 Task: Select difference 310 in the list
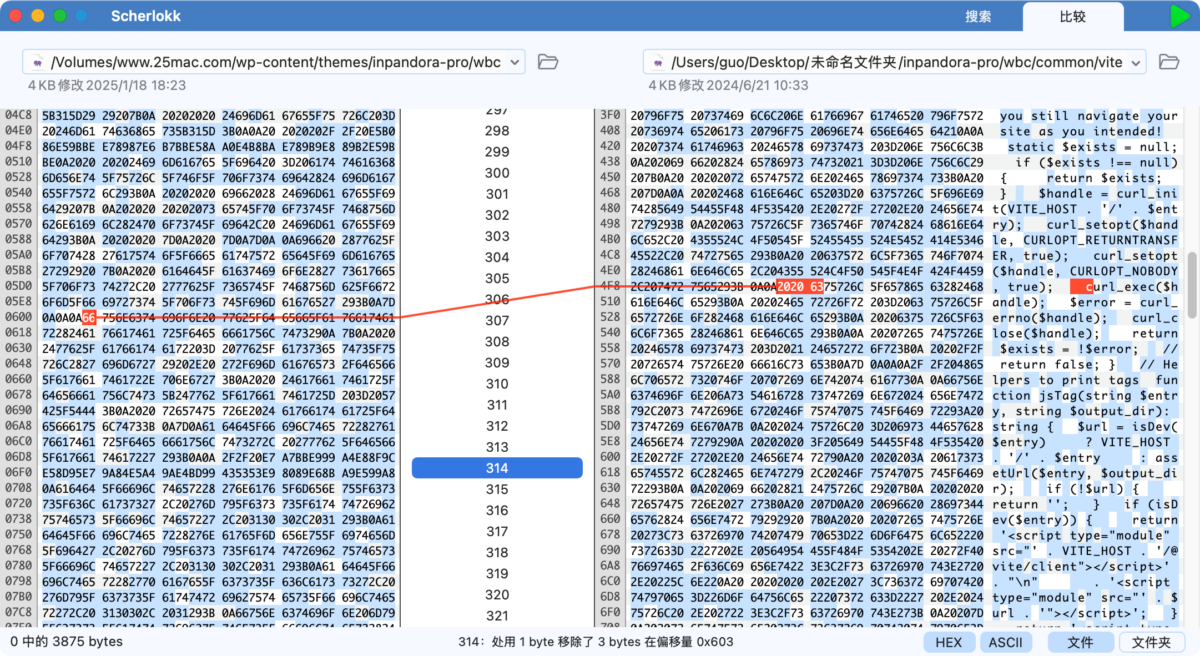click(x=497, y=384)
